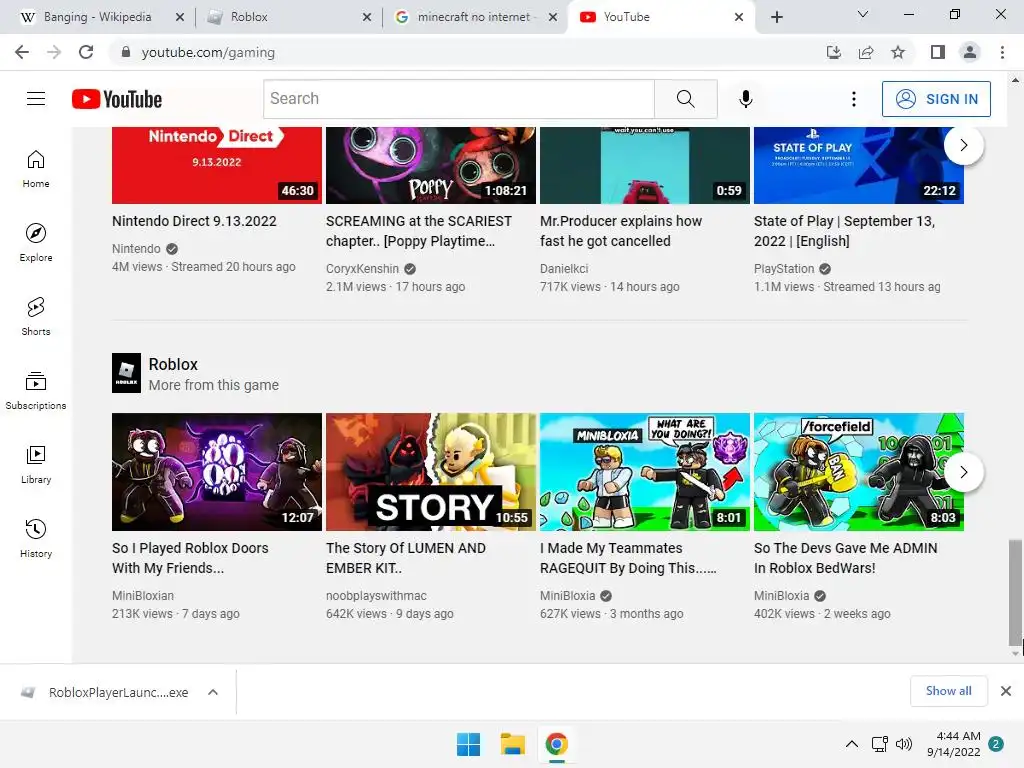The image size is (1024, 768).
Task: Go to Home in sidebar
Action: (x=36, y=169)
